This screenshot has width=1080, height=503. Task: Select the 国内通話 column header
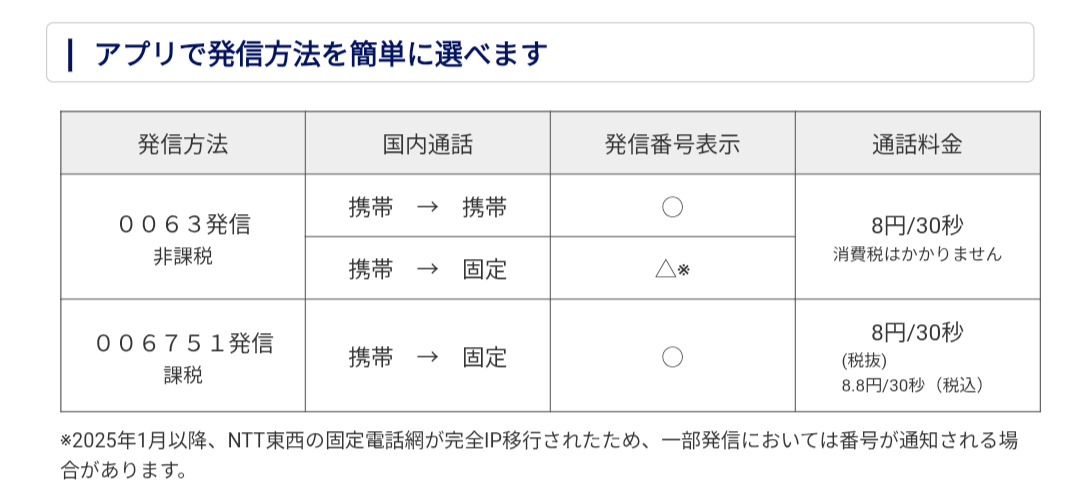tap(427, 144)
